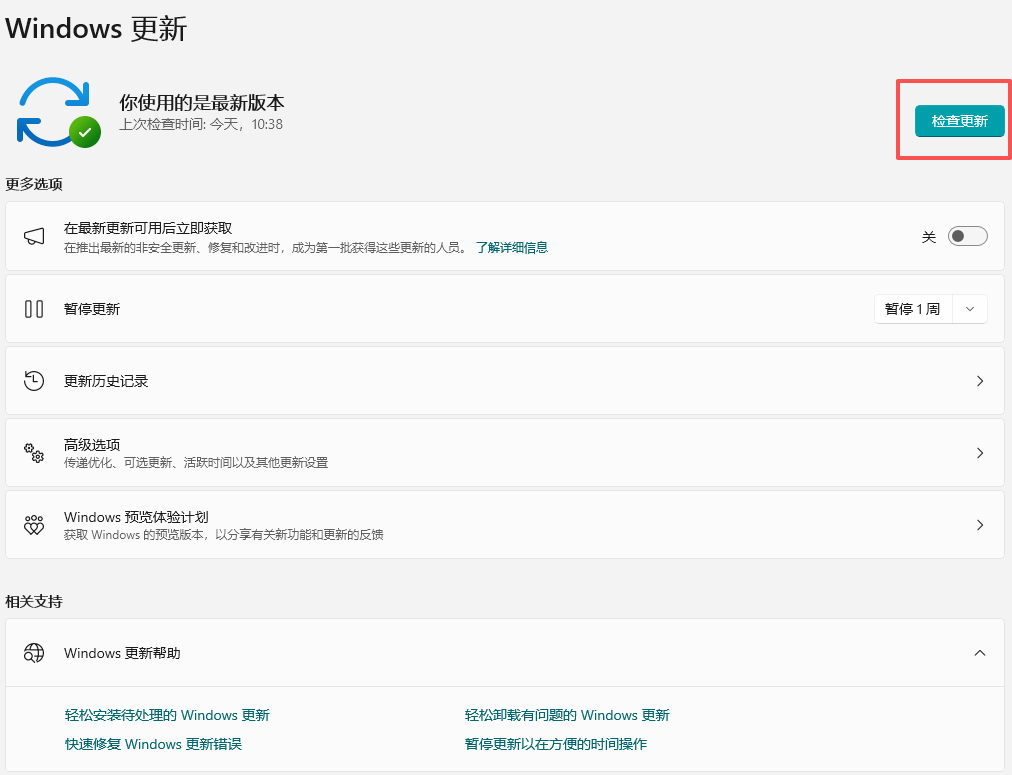
Task: Click the gear icon beside 高级选项
Action: pos(34,452)
